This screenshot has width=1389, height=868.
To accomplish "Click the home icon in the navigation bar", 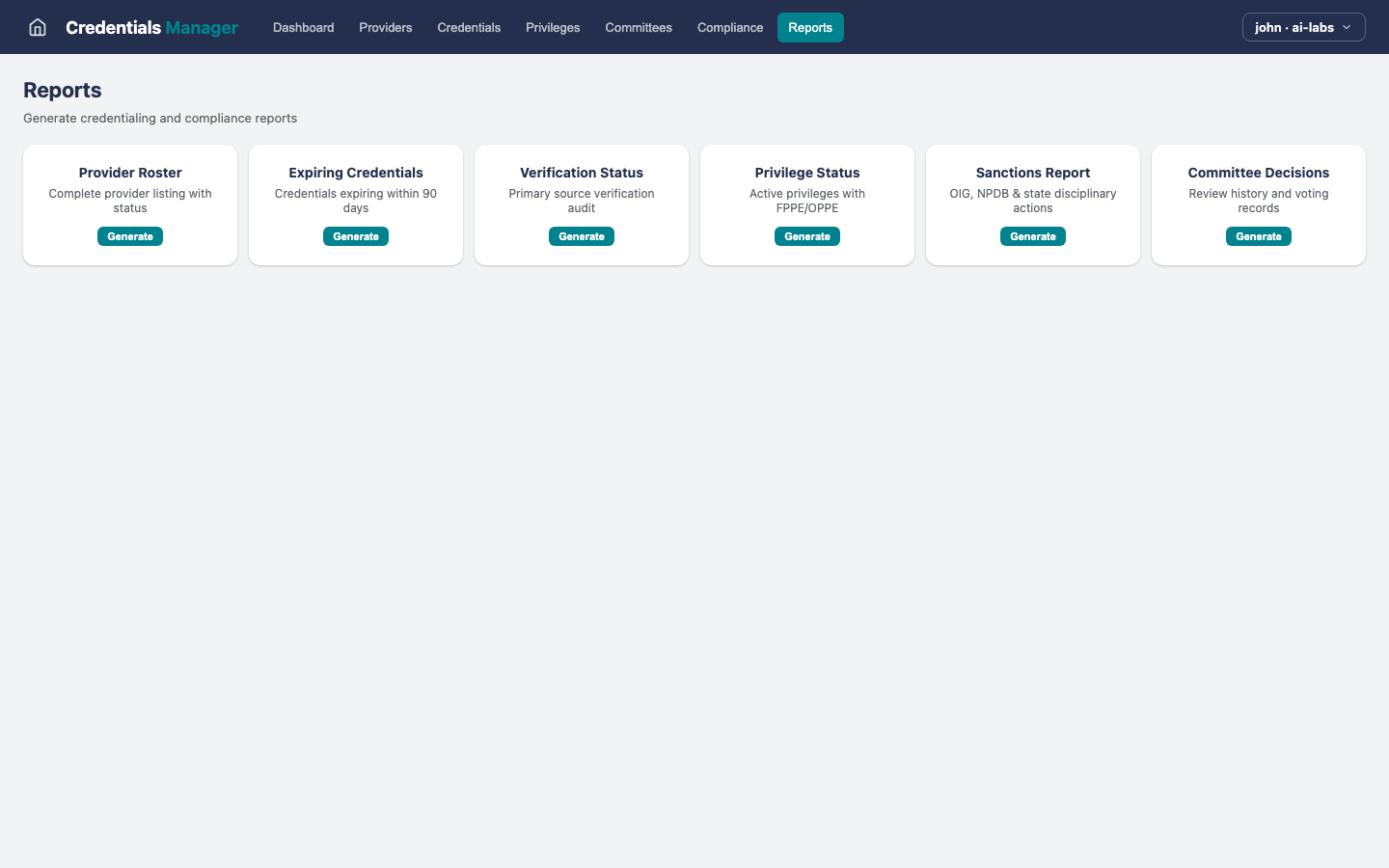I will [x=37, y=27].
